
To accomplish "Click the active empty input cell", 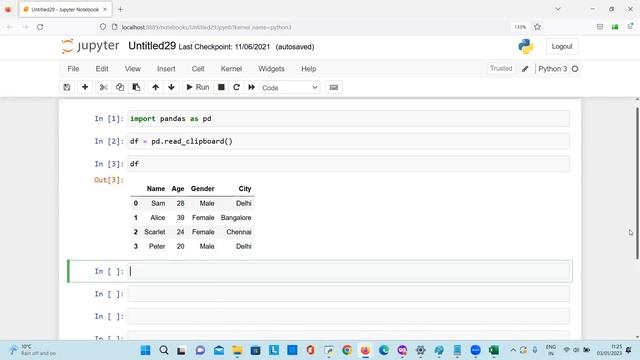I will point(348,271).
